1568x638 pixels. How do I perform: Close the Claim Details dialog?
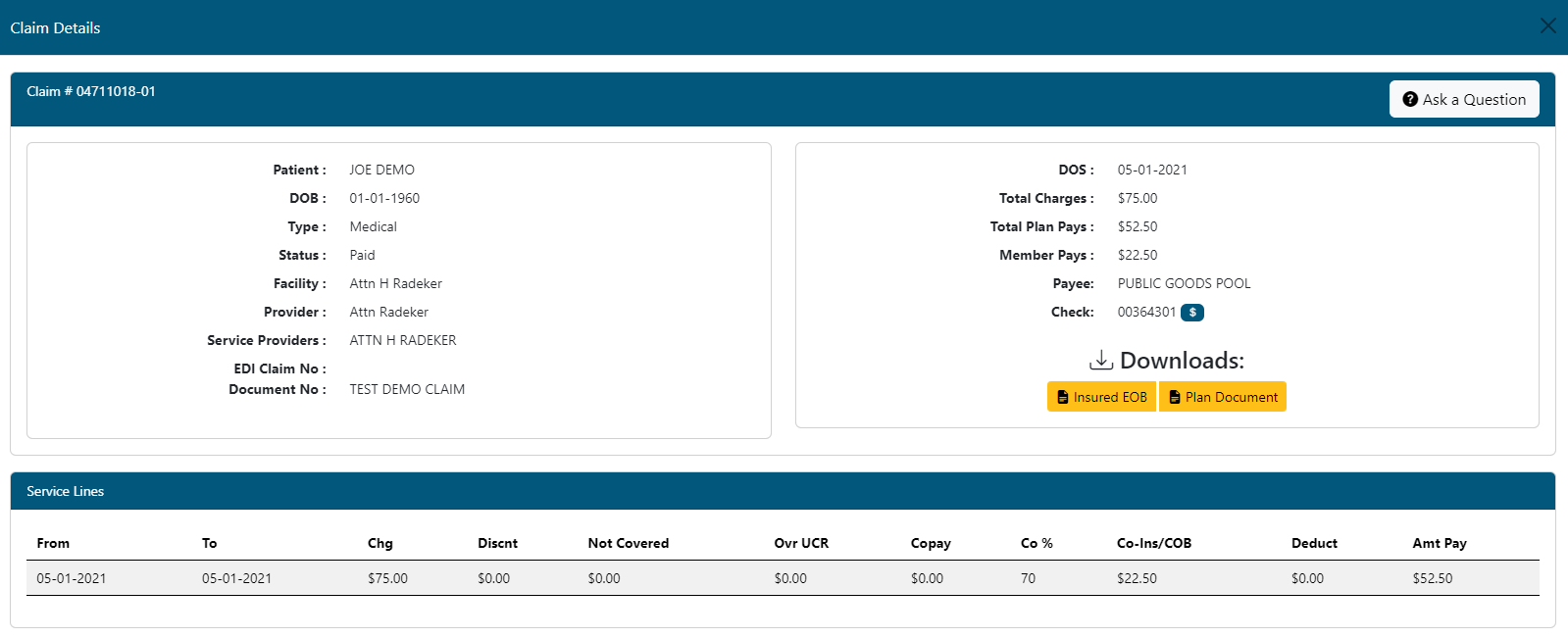coord(1547,26)
